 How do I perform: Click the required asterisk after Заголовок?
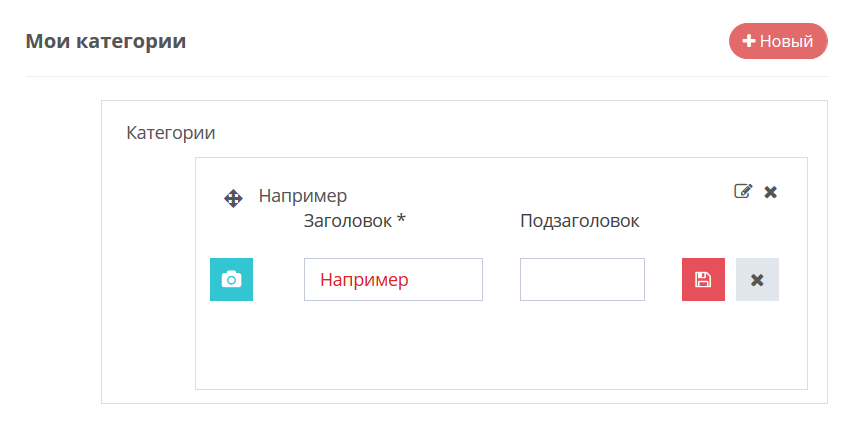pyautogui.click(x=401, y=220)
